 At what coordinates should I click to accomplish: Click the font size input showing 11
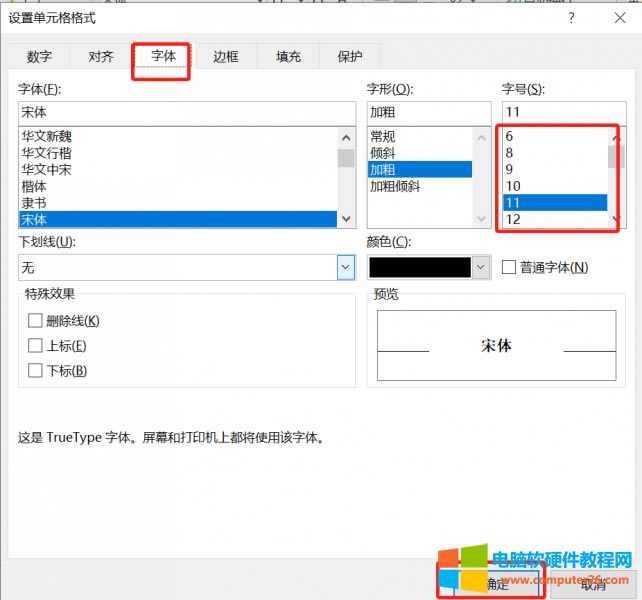[x=564, y=112]
